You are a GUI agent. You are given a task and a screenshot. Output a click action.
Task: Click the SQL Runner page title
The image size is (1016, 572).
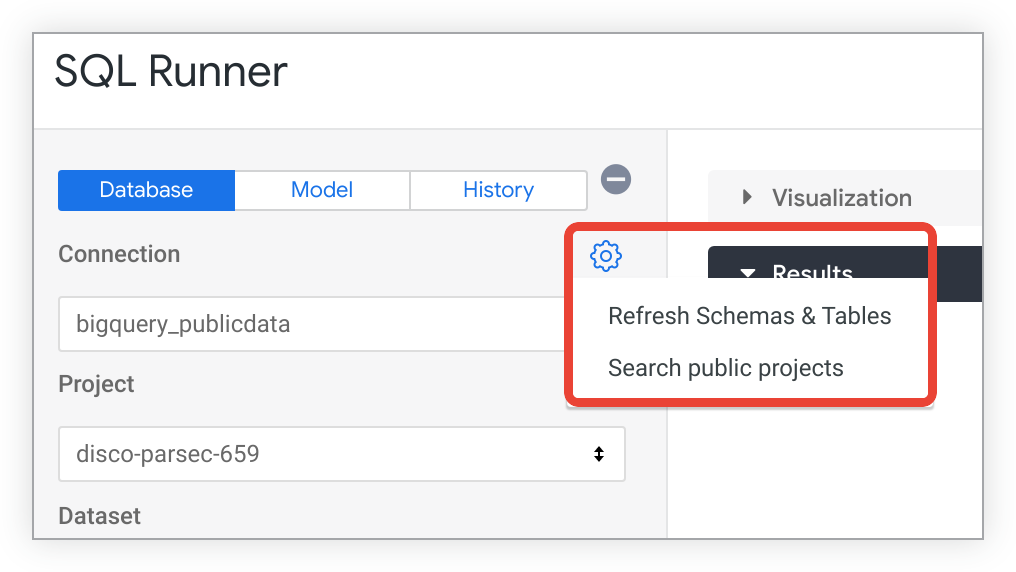tap(171, 71)
